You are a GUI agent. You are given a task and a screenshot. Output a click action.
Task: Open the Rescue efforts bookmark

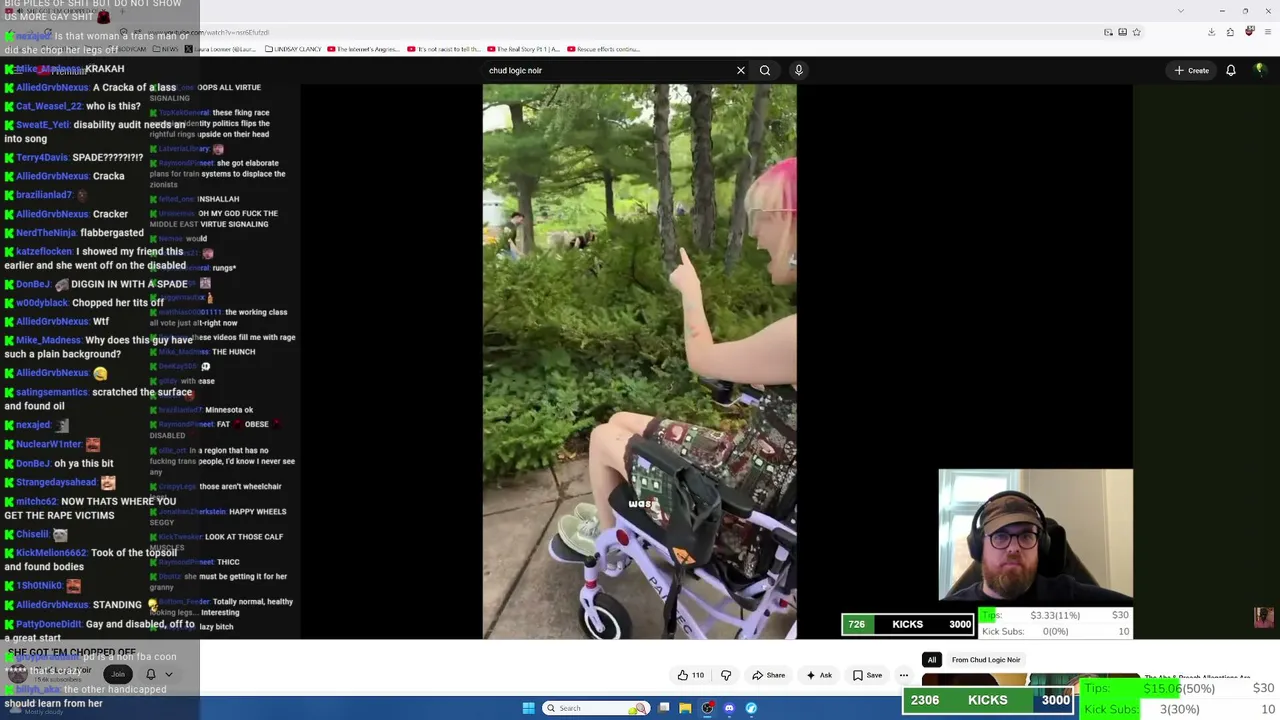tap(605, 49)
